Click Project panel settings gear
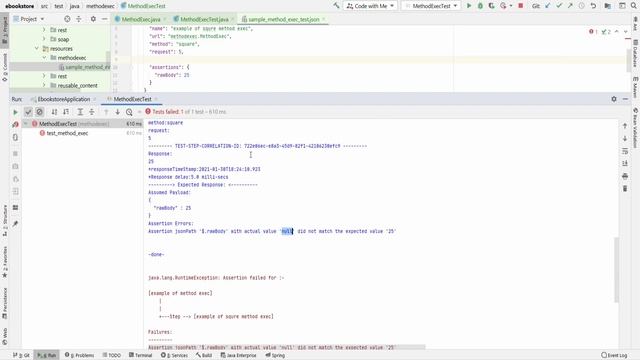This screenshot has height=360, width=640. [x=93, y=19]
